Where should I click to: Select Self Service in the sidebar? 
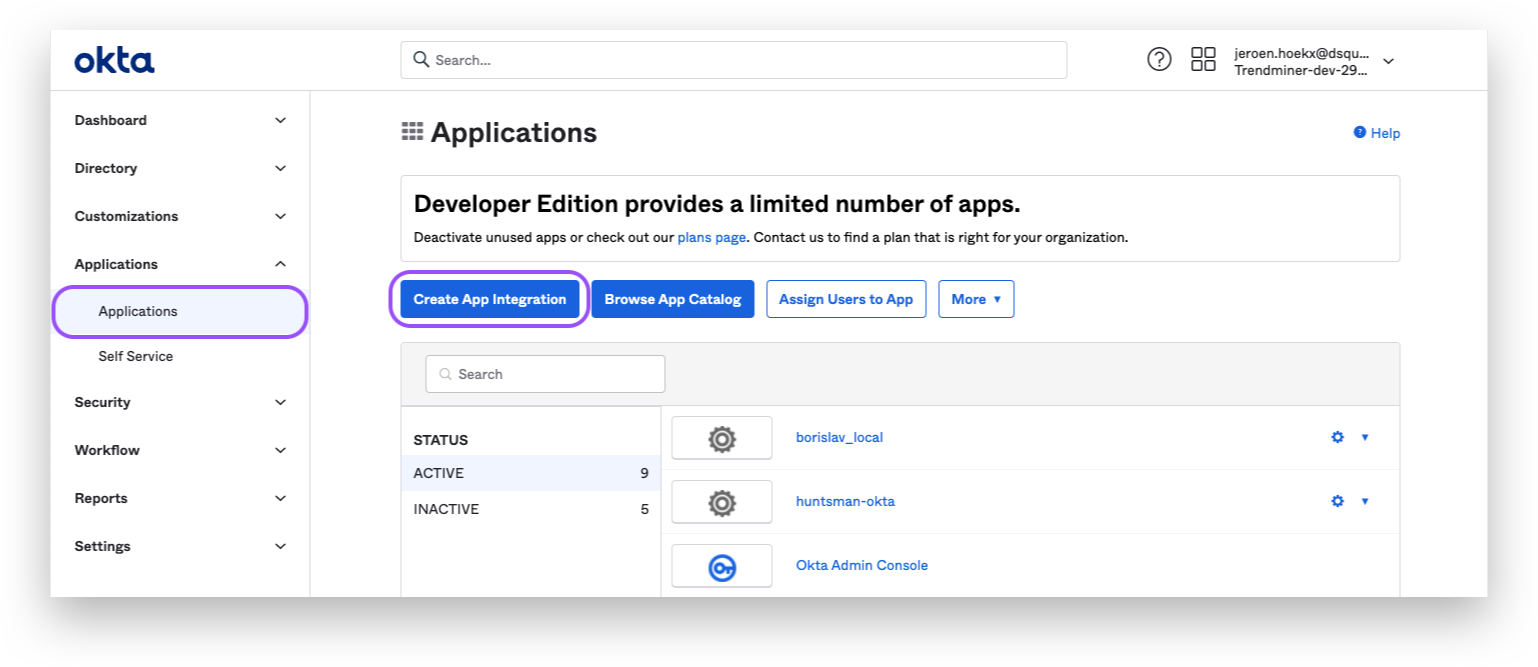[135, 356]
